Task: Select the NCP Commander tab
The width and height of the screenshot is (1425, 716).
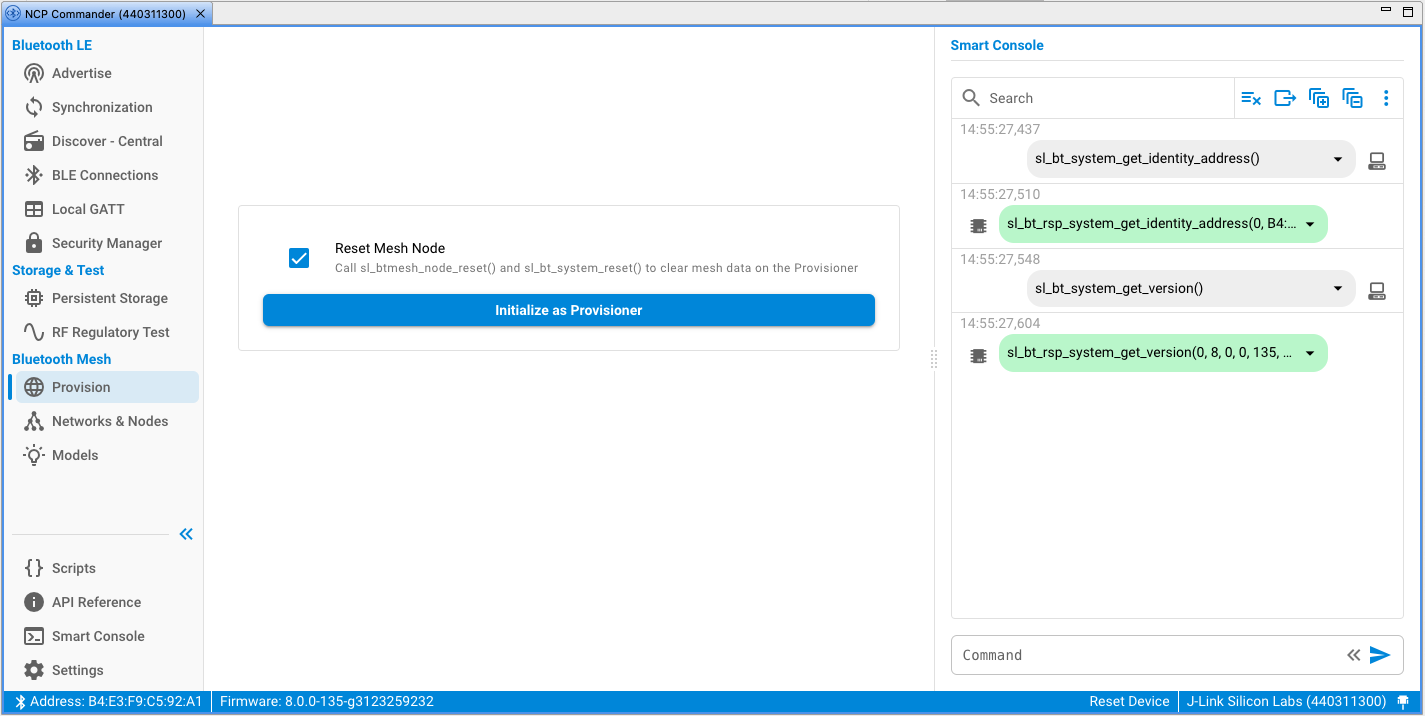Action: pyautogui.click(x=98, y=14)
